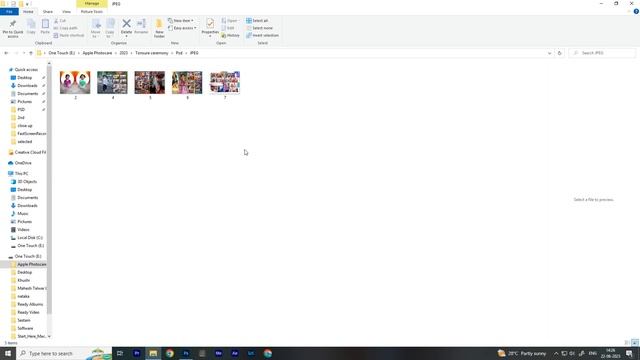Image resolution: width=640 pixels, height=360 pixels.
Task: Click the Windows Start button
Action: coord(8,353)
